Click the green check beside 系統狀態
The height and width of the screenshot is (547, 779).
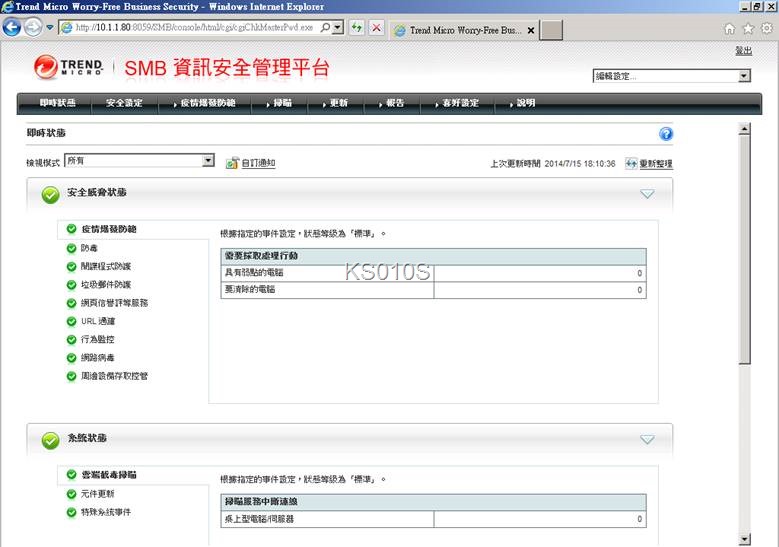[x=50, y=440]
